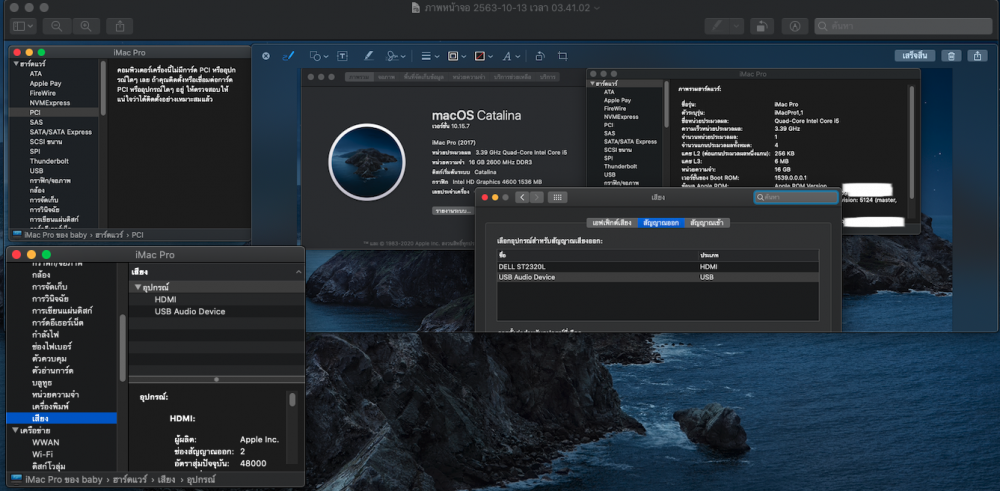Select Wi-Fi under เครือข่าย
This screenshot has height=491, width=1000.
pyautogui.click(x=43, y=454)
